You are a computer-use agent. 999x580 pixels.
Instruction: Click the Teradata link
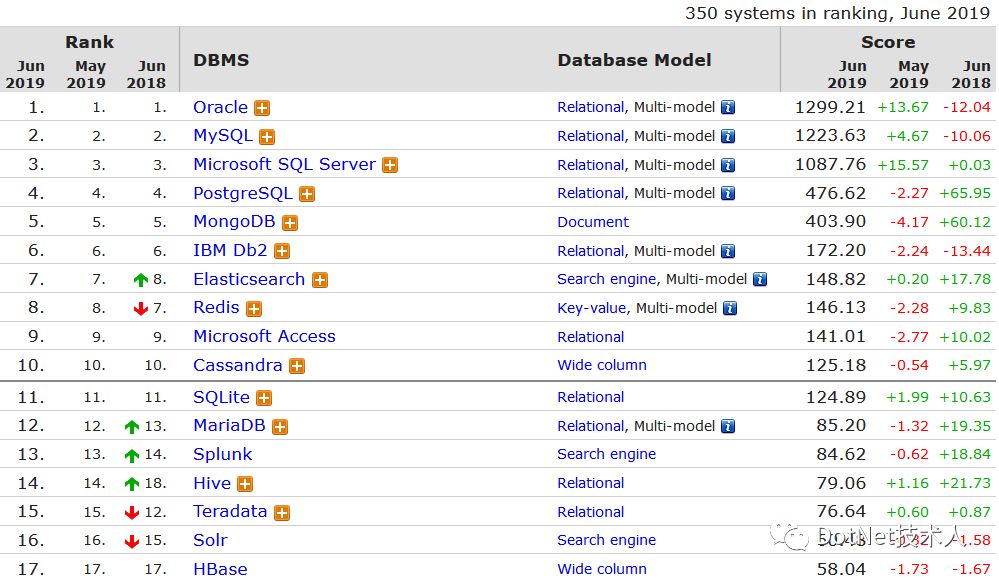click(230, 512)
